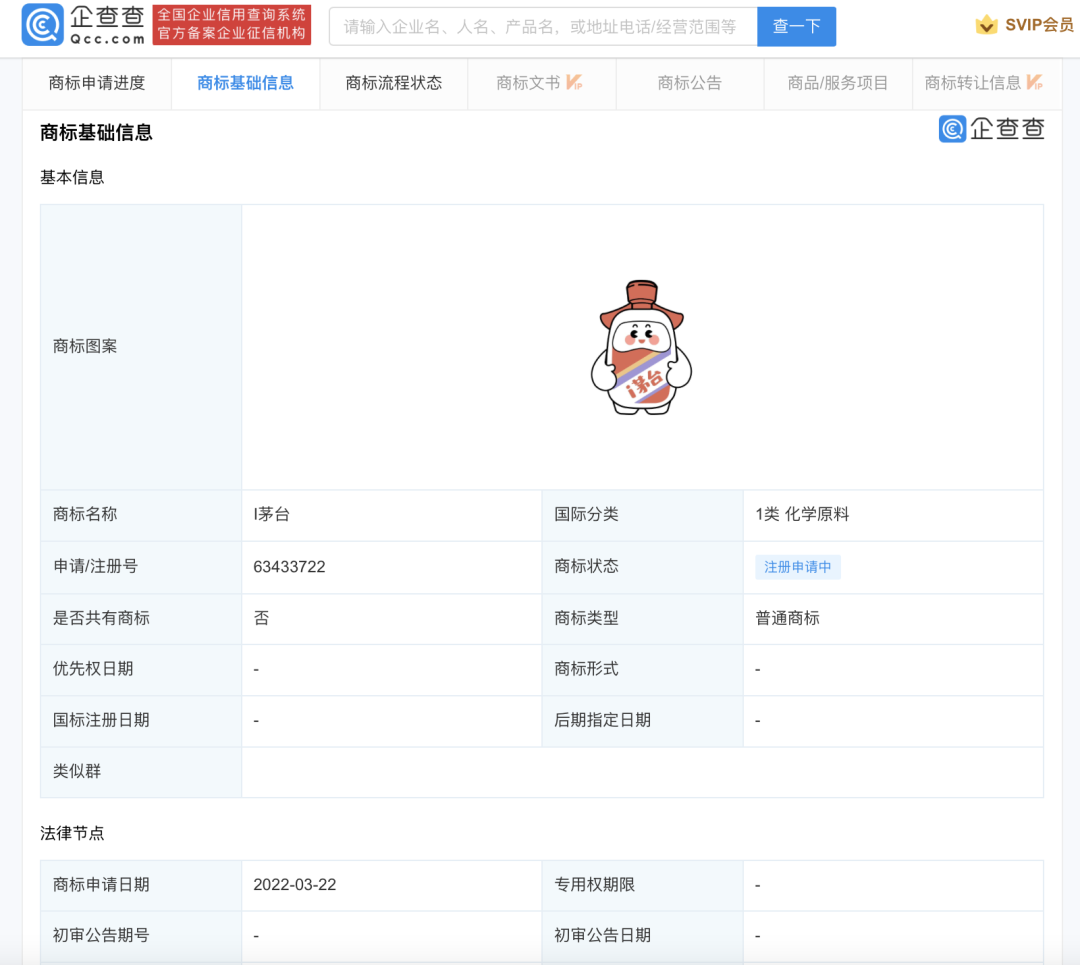Click the red 官方备案企业征信机构 banner
Screen dimensions: 1080x965
232,25
